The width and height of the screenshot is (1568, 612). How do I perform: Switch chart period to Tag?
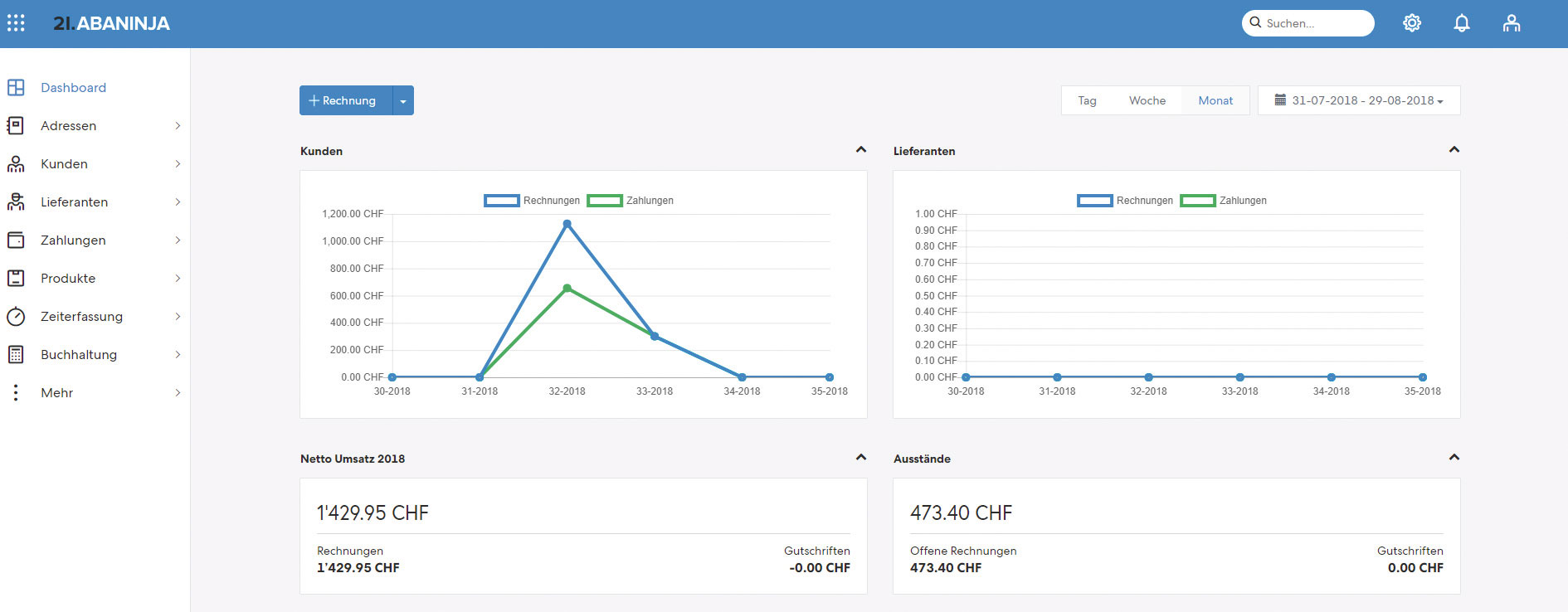(1087, 100)
